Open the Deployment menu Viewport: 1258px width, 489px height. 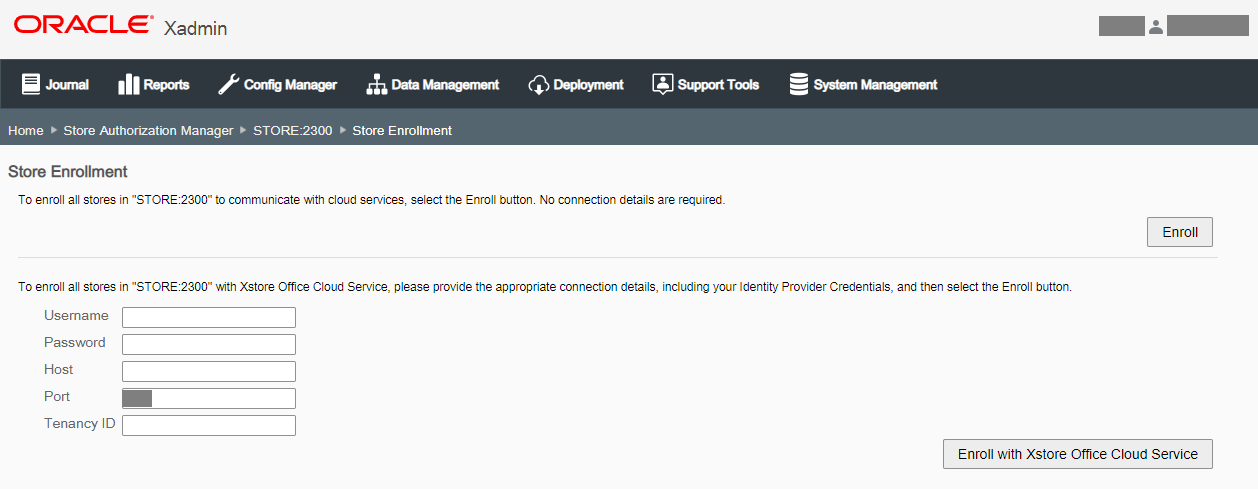588,85
